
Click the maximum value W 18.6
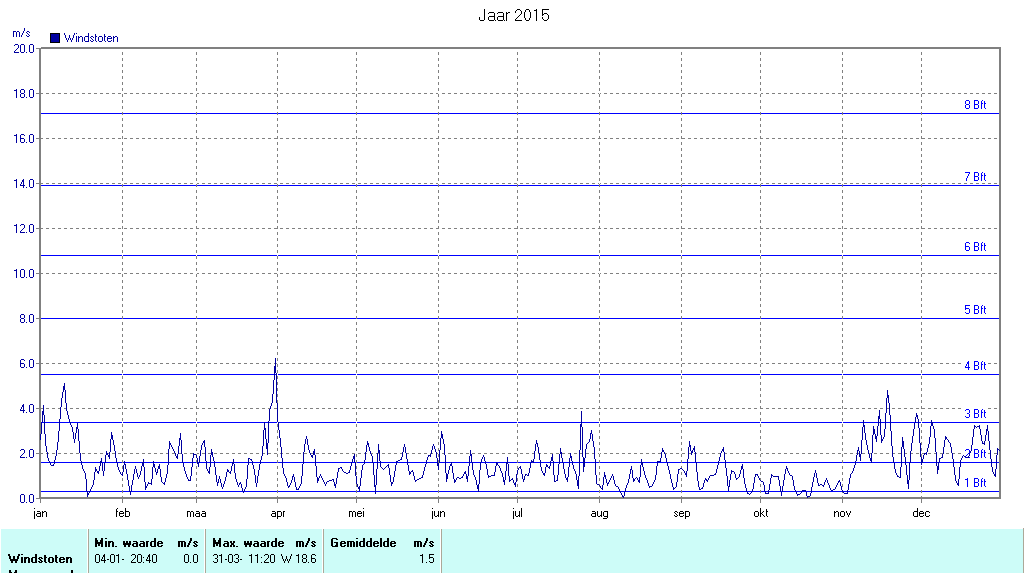pyautogui.click(x=298, y=559)
